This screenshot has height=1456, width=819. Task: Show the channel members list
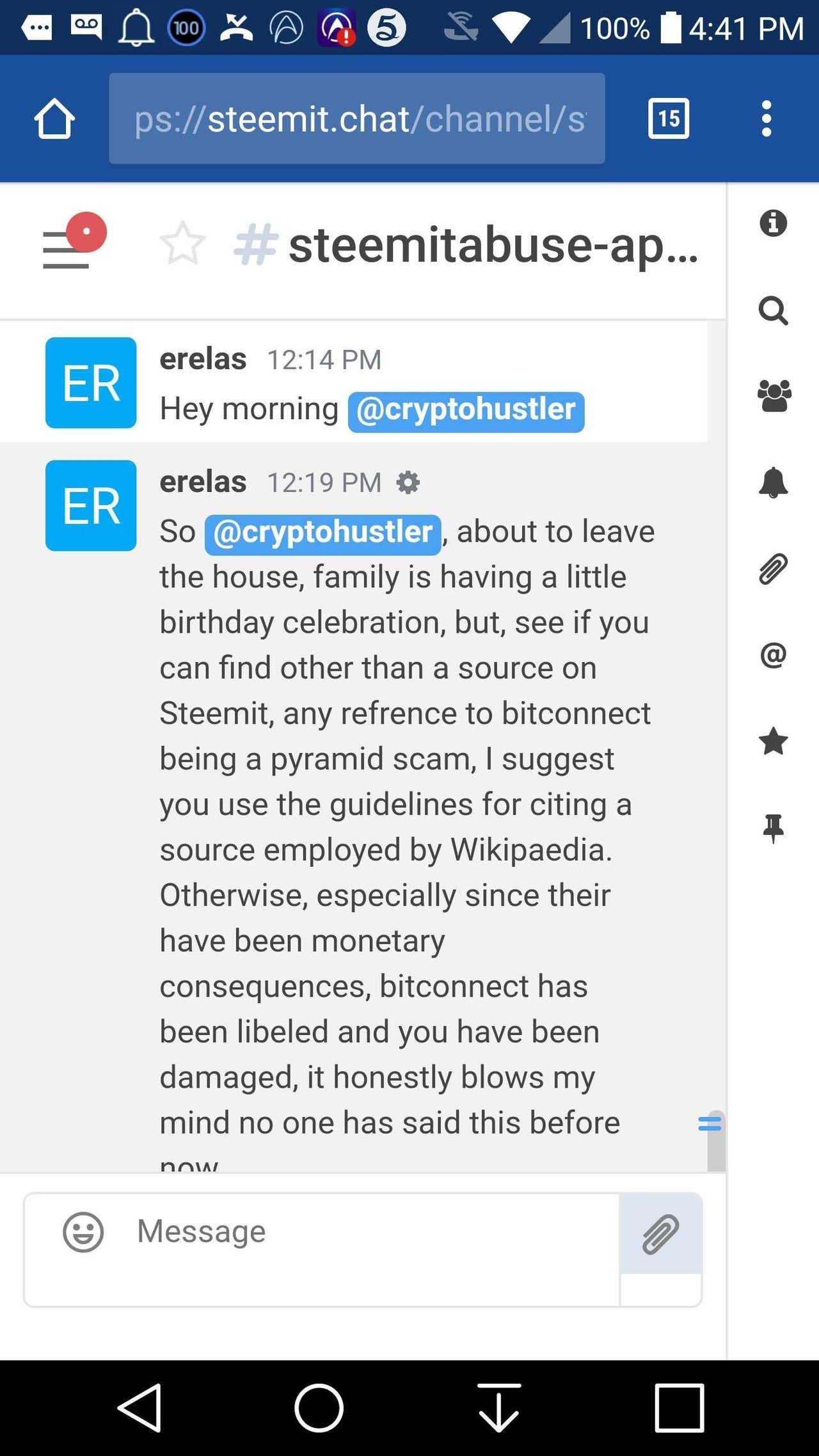click(x=774, y=396)
